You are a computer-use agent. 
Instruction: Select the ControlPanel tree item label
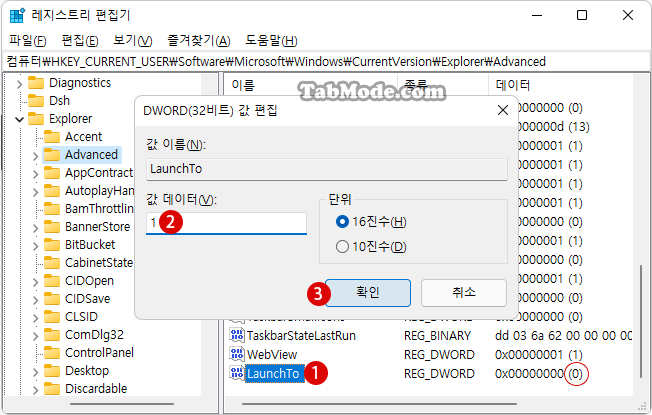coord(99,353)
